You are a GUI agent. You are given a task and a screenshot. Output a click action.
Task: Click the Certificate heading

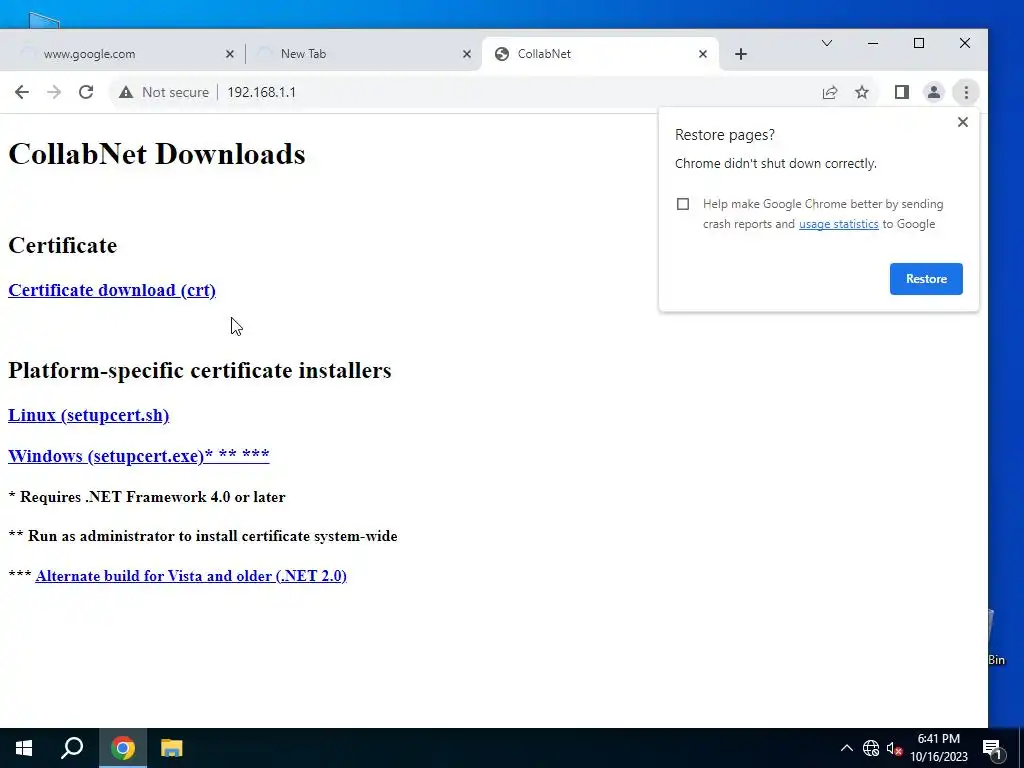click(x=63, y=246)
